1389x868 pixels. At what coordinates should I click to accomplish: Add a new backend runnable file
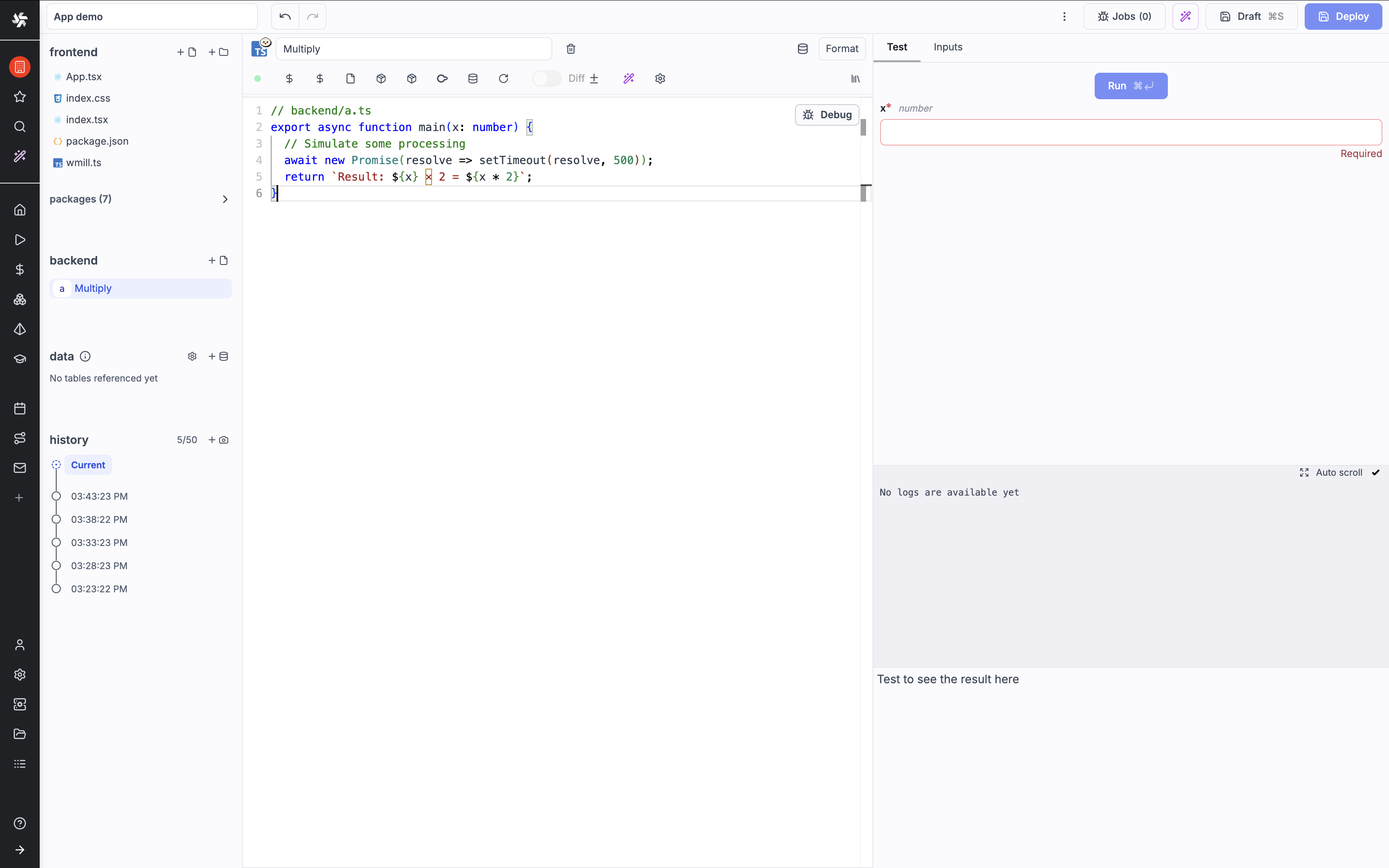218,261
